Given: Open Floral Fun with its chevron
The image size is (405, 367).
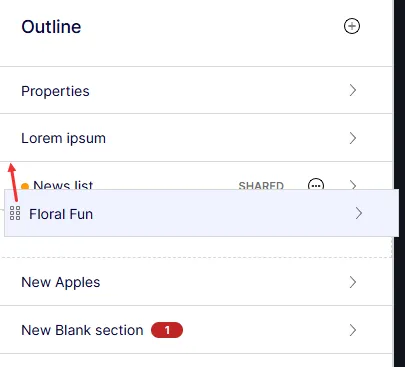Looking at the screenshot, I should click(x=359, y=213).
